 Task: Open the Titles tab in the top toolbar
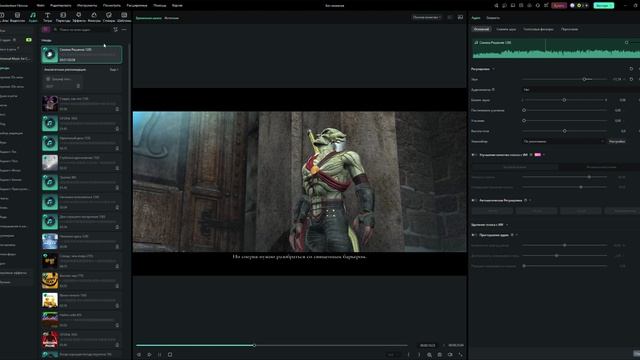47,17
